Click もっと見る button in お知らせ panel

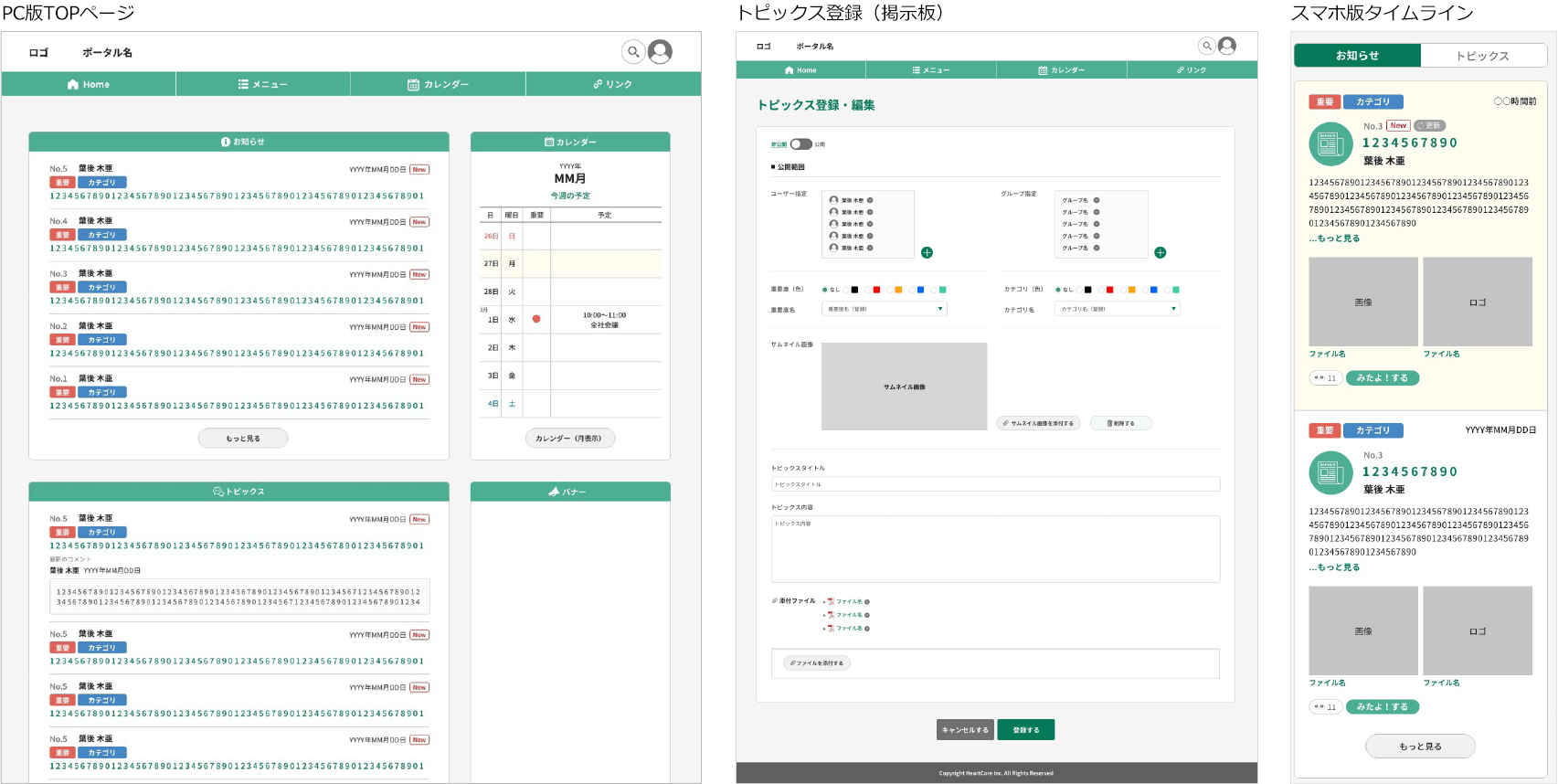(243, 439)
